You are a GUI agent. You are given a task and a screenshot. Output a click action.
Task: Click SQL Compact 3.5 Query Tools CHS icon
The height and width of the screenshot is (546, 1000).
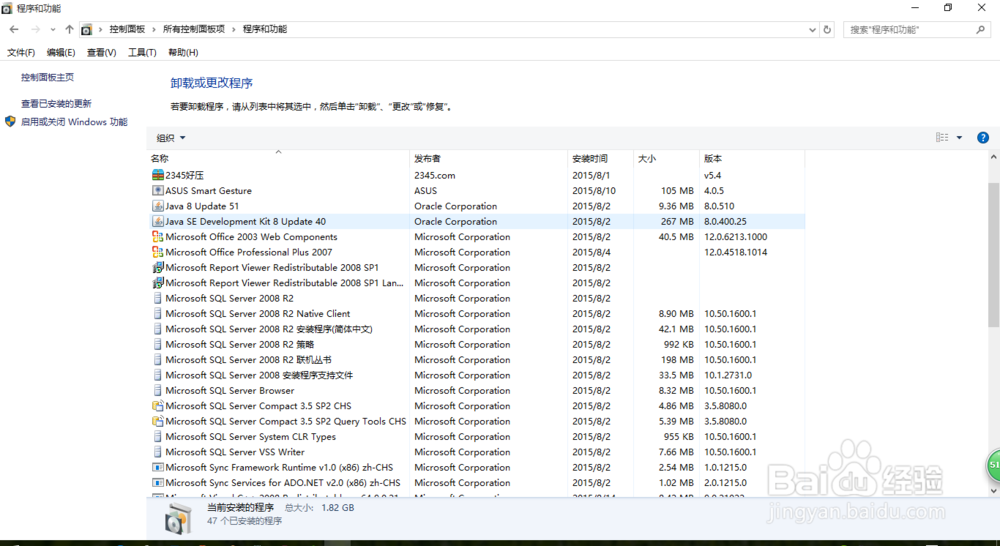pyautogui.click(x=158, y=421)
